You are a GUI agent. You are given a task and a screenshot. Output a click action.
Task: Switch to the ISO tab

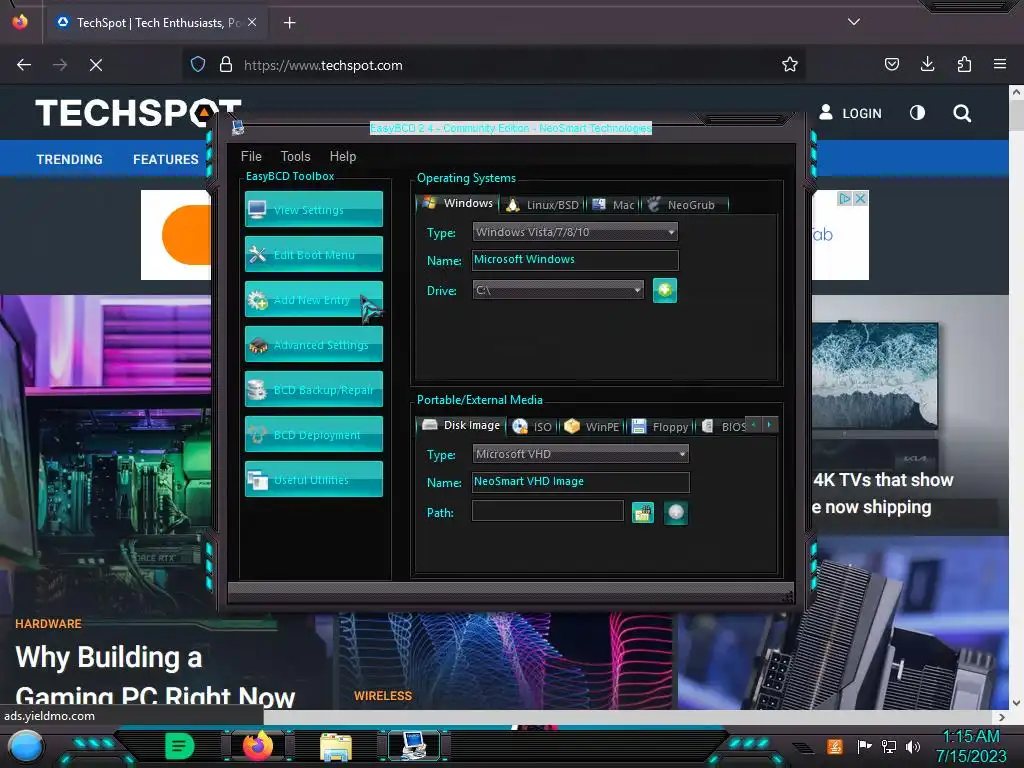pos(532,426)
